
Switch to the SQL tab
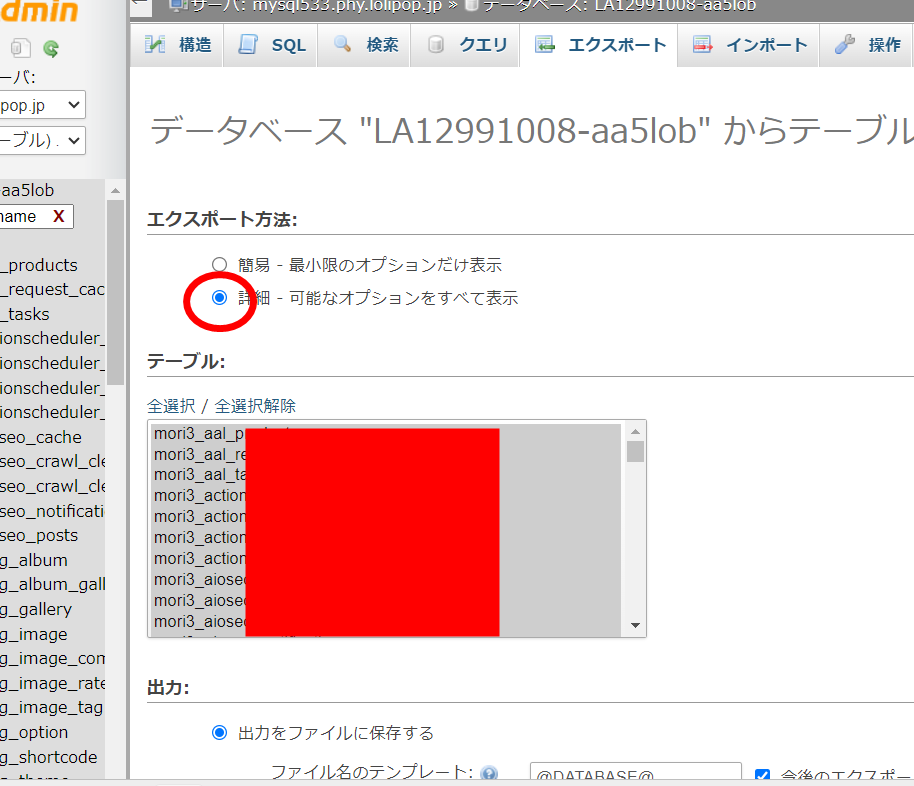coord(273,45)
